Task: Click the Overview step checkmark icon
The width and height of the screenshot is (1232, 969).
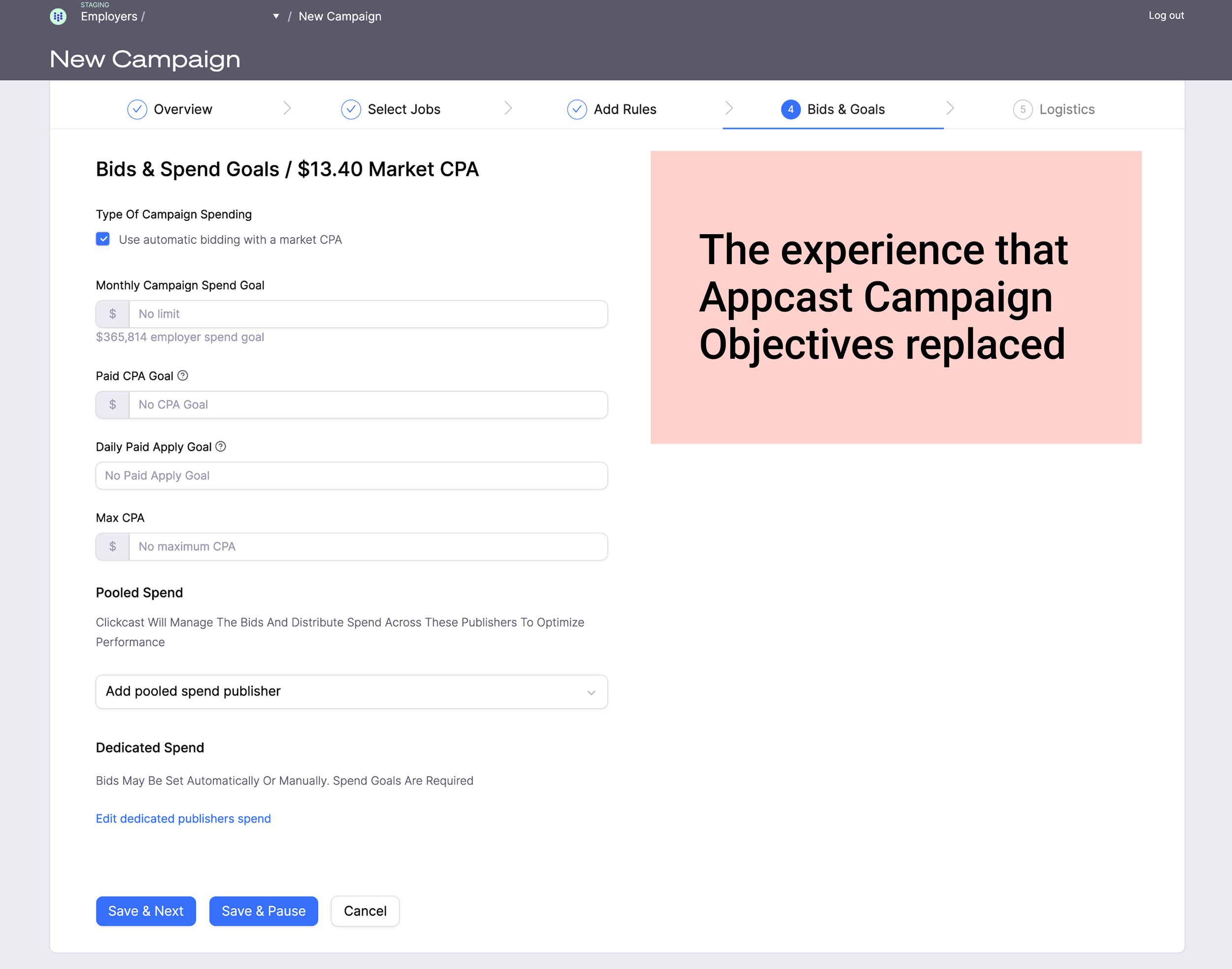Action: point(137,109)
